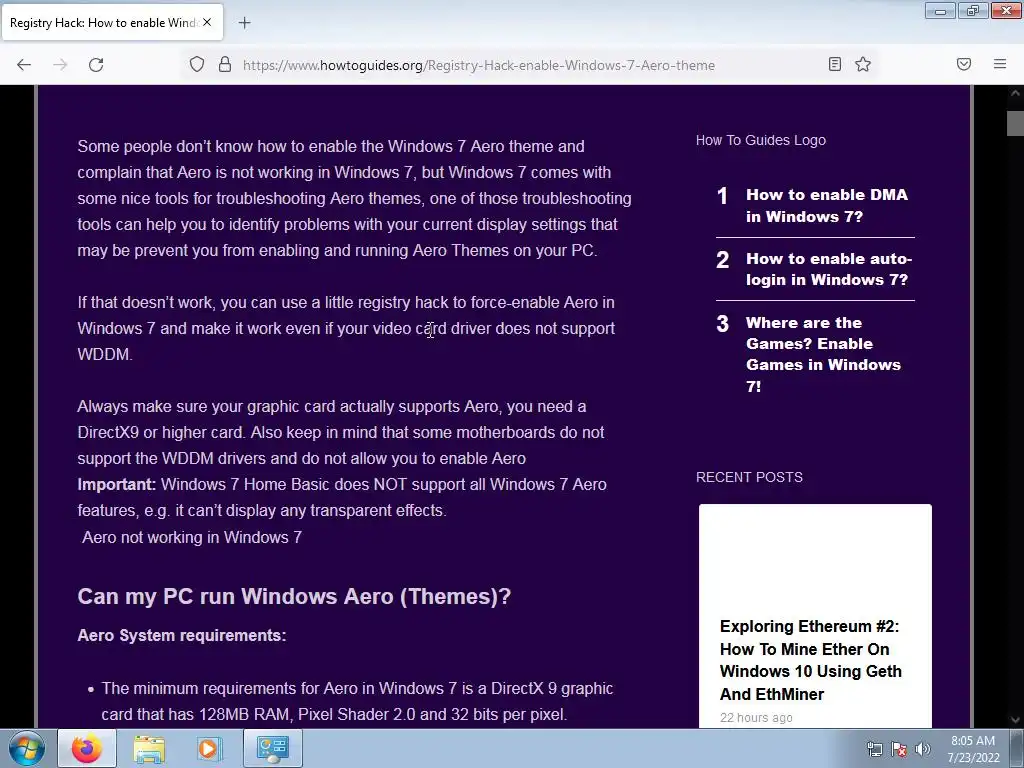This screenshot has width=1024, height=768.
Task: Show site security padlock details
Action: [x=225, y=64]
